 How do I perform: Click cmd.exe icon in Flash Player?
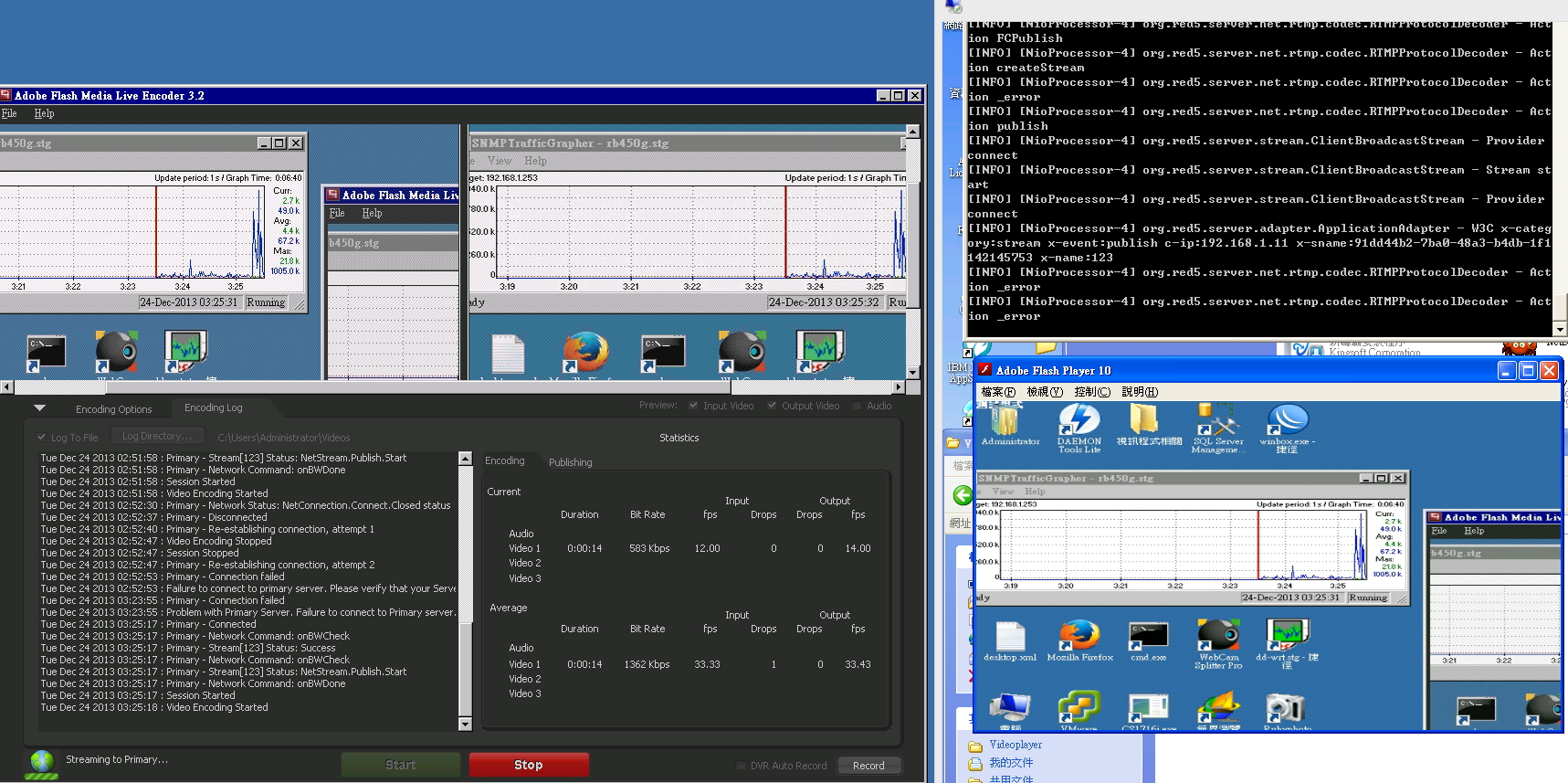click(1148, 635)
